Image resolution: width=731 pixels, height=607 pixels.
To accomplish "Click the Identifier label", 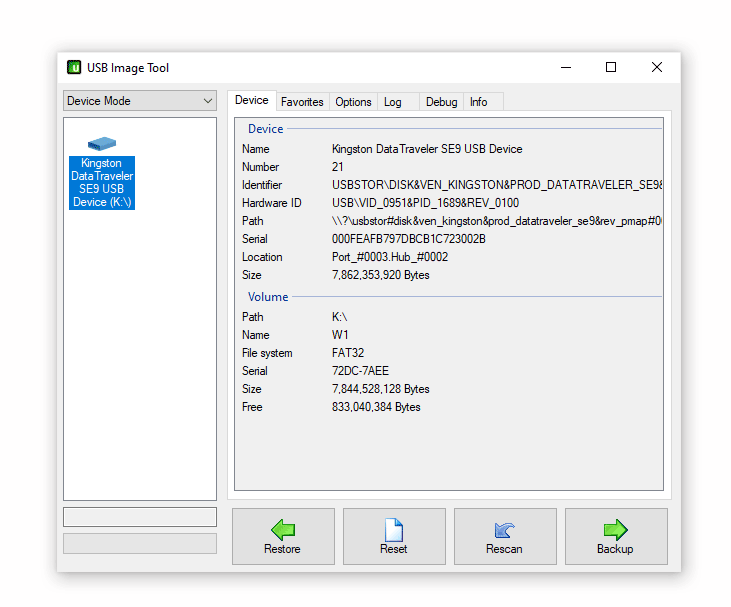I will [262, 185].
